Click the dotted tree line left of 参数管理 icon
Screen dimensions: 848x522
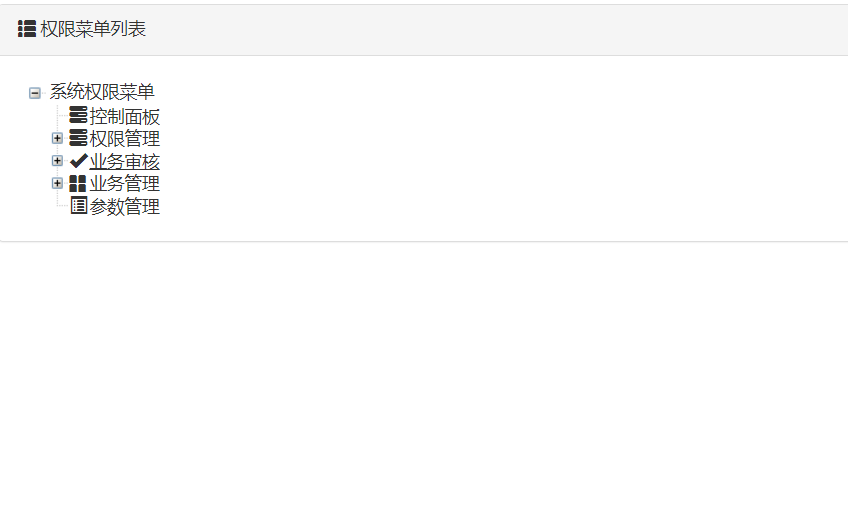point(62,207)
